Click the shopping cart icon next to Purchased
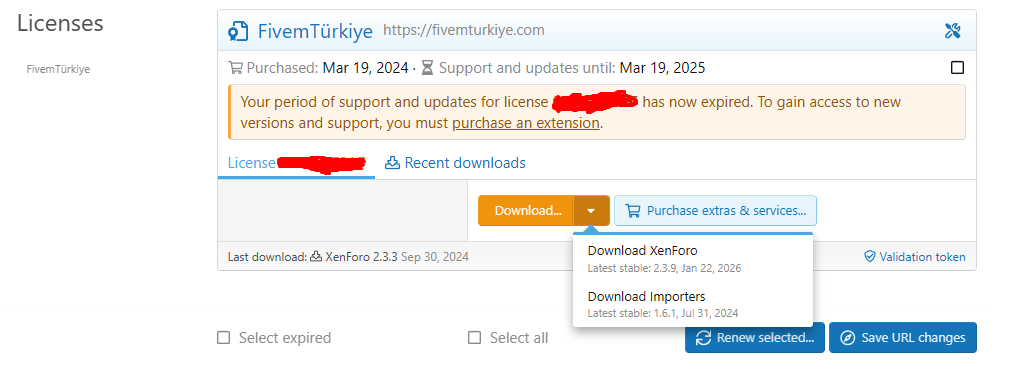This screenshot has width=1012, height=388. click(236, 68)
